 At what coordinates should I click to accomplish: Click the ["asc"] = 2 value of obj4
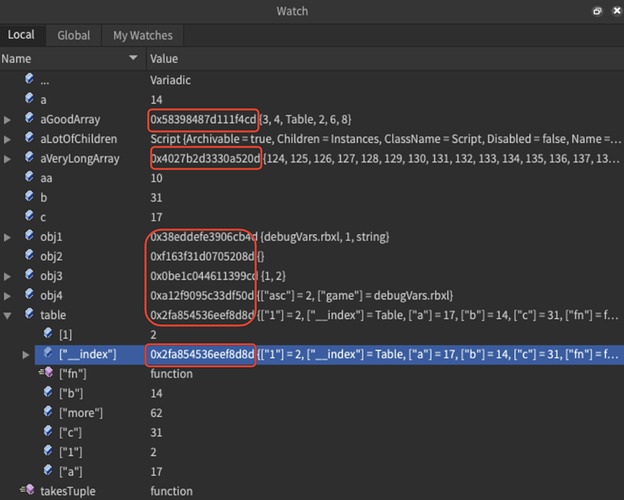[285, 295]
